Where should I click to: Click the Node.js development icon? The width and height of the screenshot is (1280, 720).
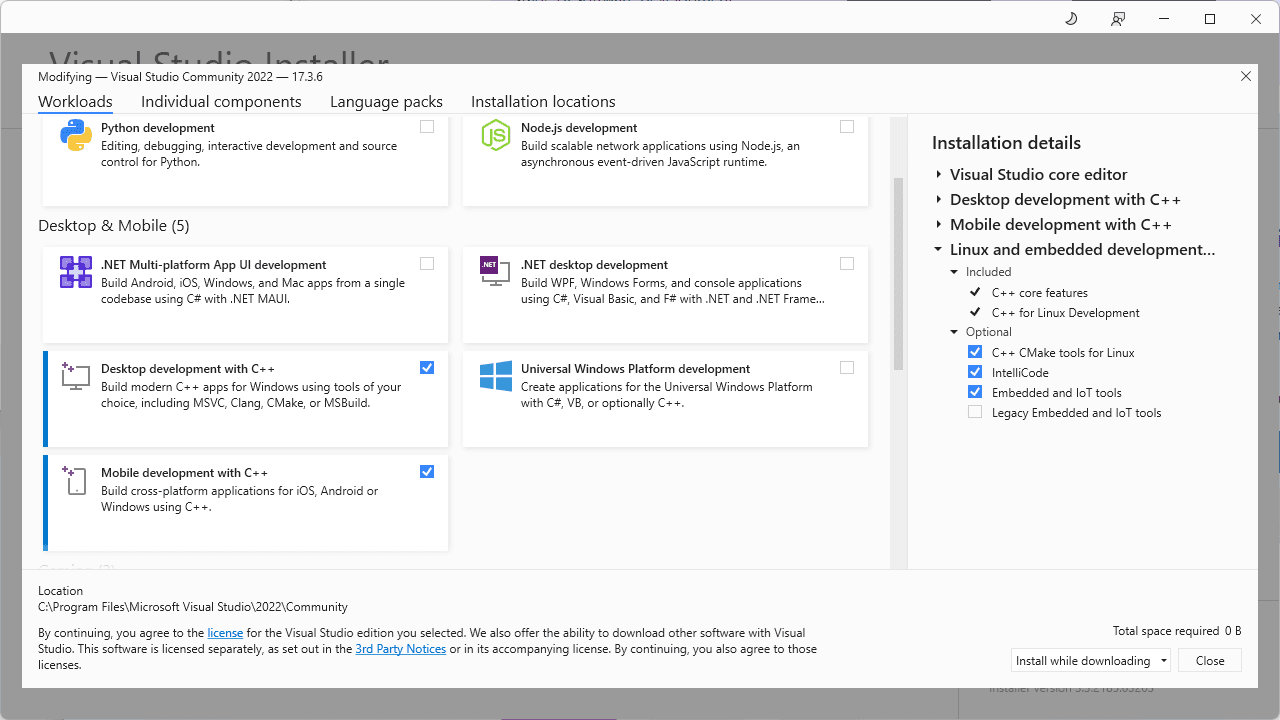[x=496, y=135]
